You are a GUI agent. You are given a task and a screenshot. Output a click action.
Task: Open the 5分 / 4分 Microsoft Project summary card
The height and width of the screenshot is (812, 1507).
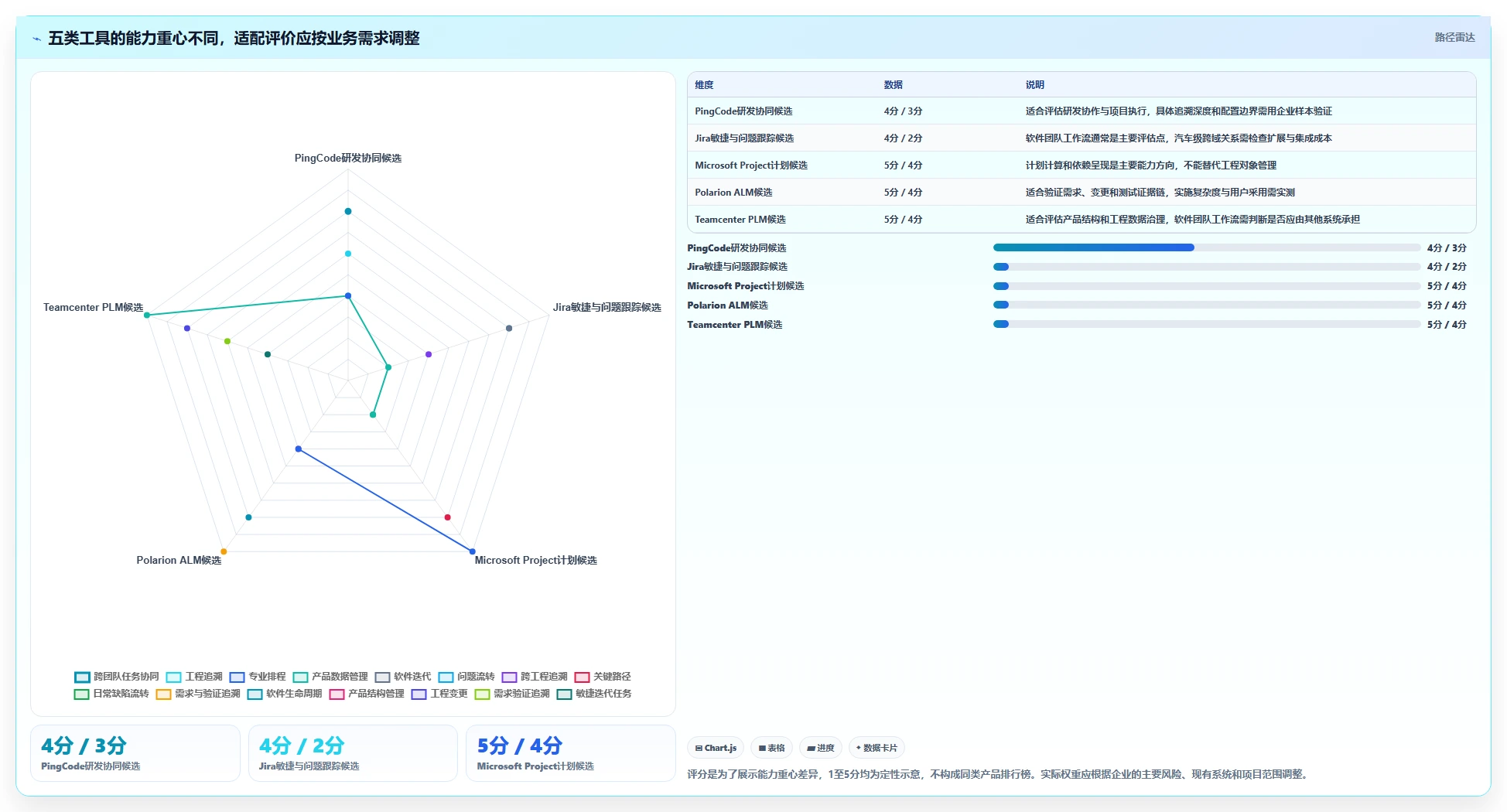tap(571, 753)
